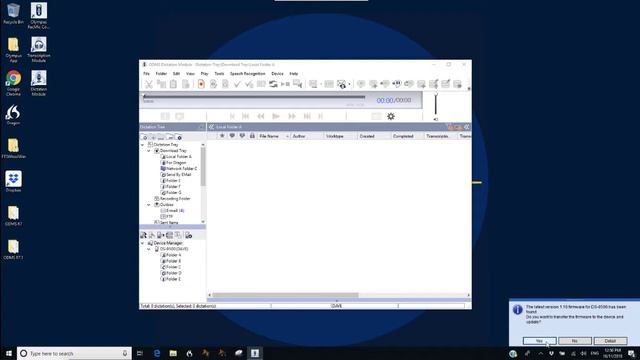Click the Windows Start button
640x360 pixels.
pos(9,353)
